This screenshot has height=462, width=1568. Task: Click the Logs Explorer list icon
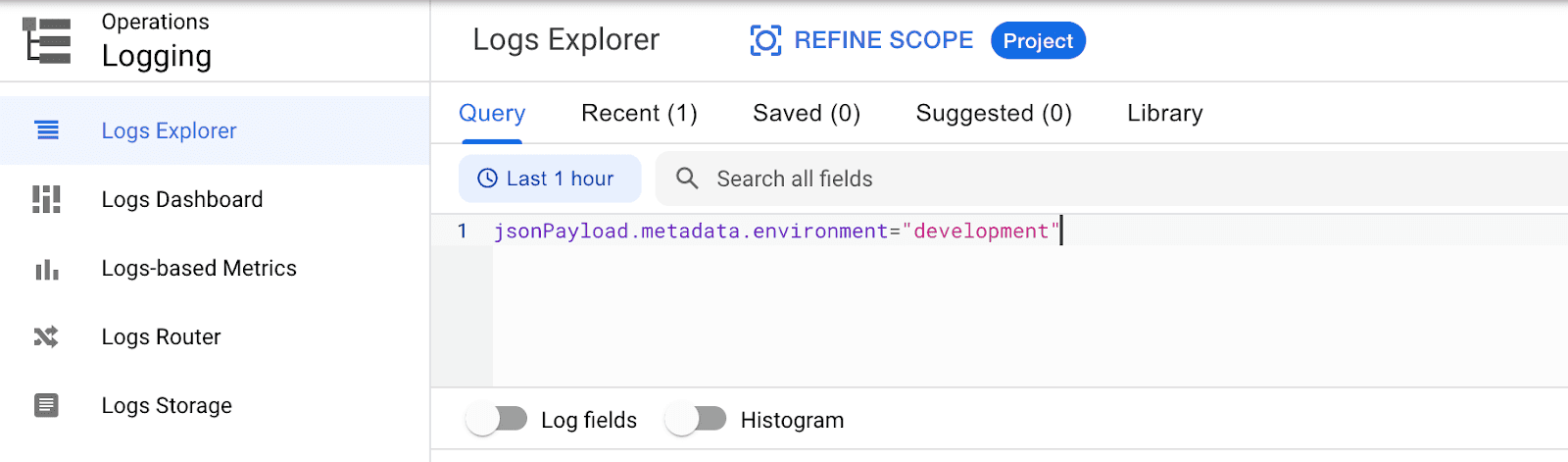(47, 130)
